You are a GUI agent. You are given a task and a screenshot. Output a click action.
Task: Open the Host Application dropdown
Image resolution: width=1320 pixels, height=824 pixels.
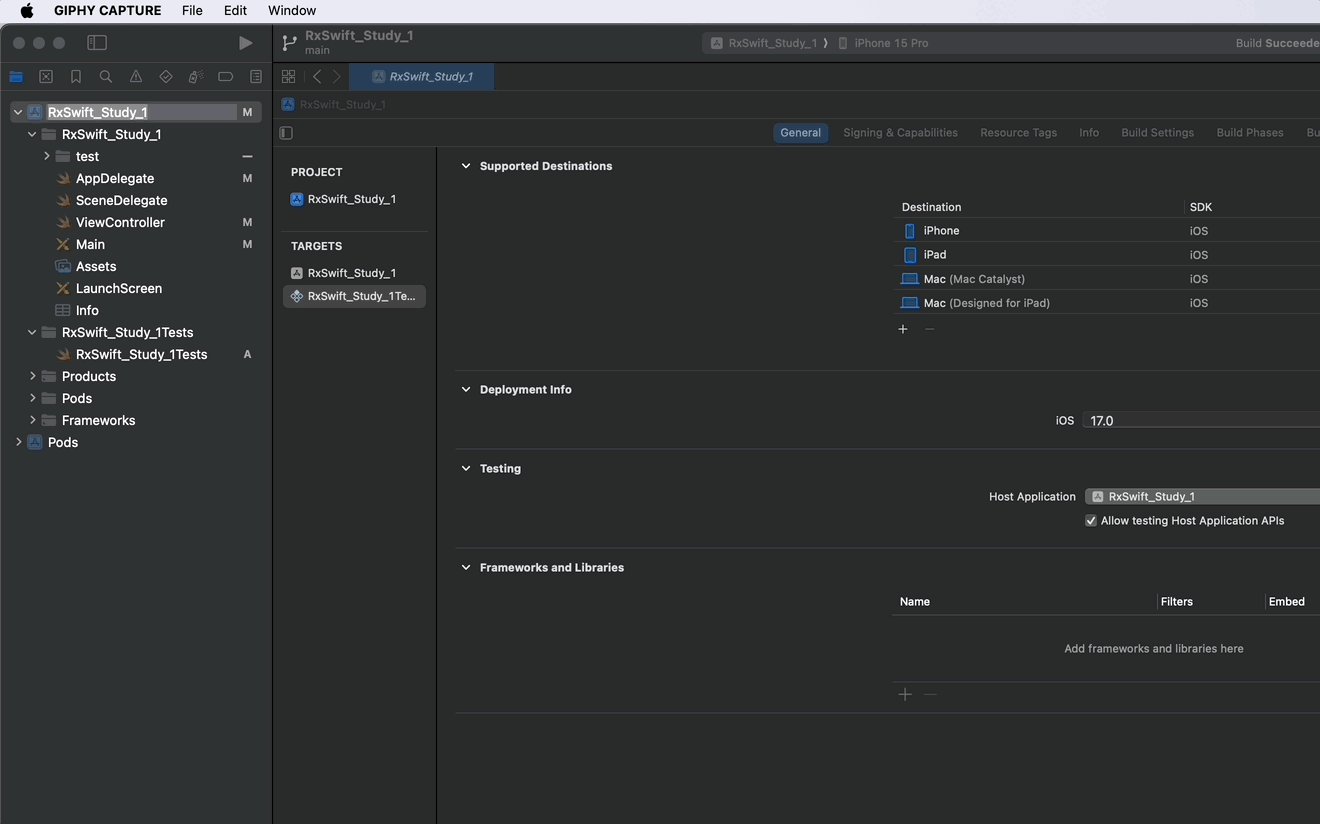coord(1202,497)
